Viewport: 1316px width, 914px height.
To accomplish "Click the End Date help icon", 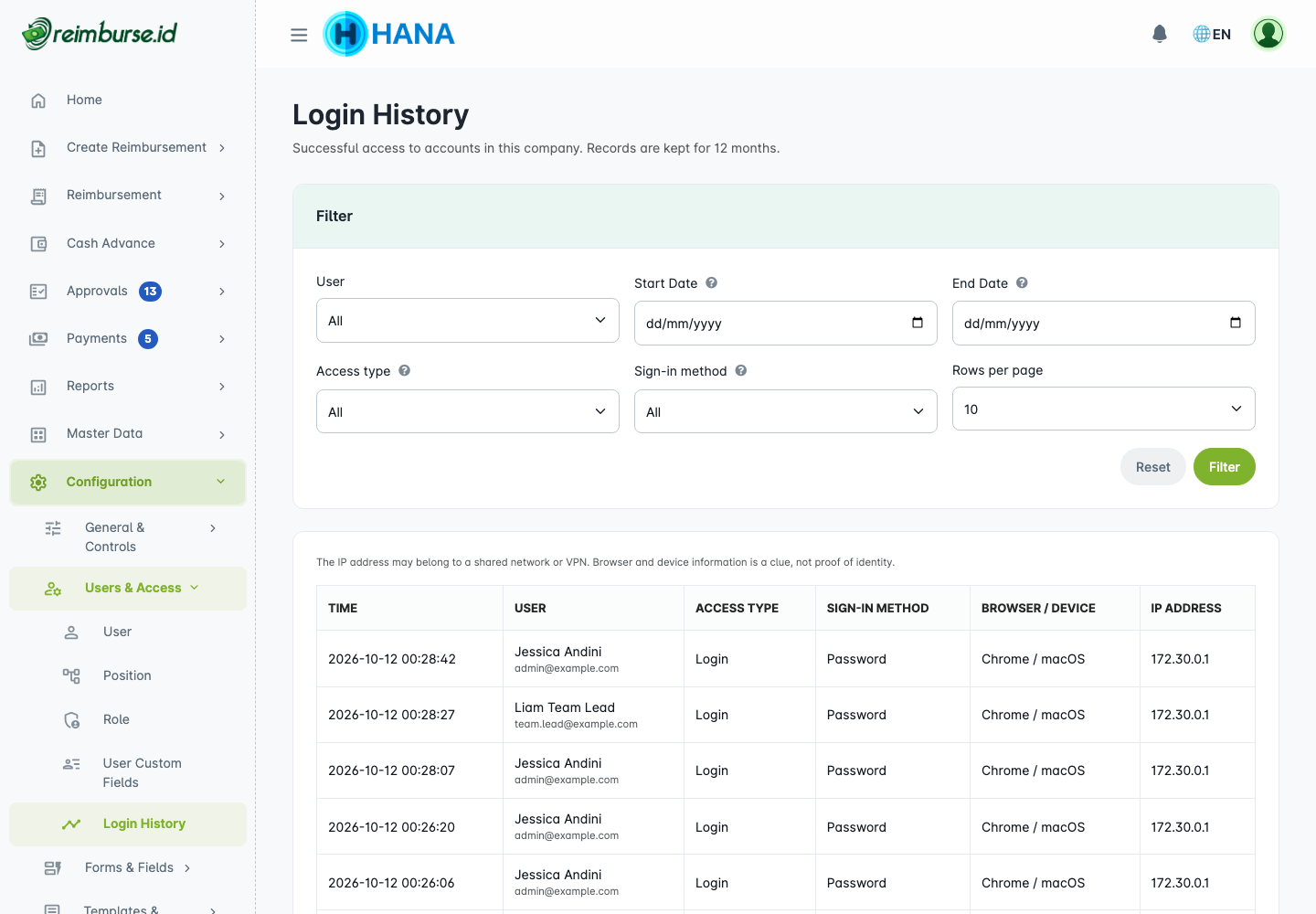I will point(1022,283).
